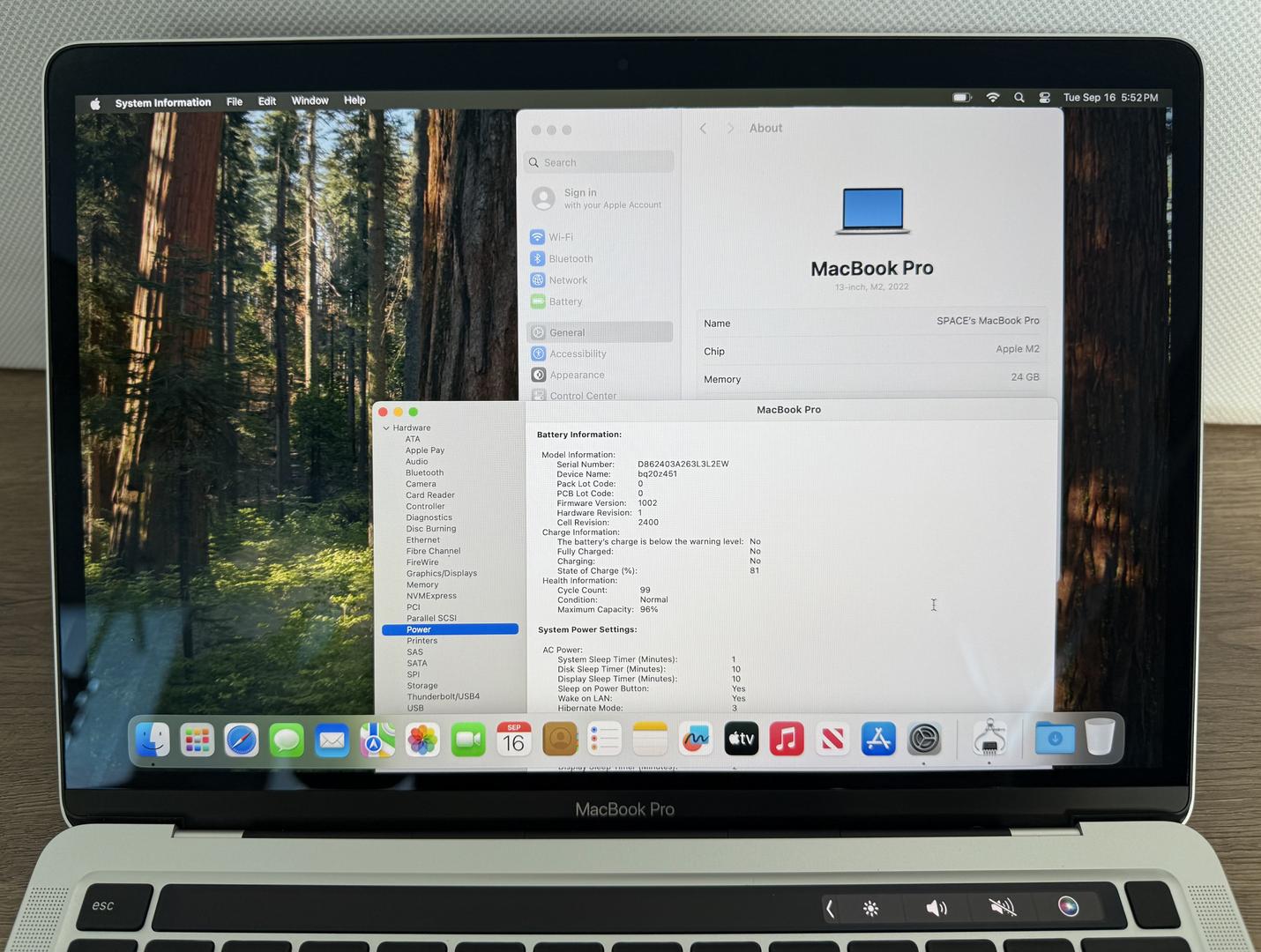Screen dimensions: 1261x952
Task: Click battery Serial Number value D862403A263L3L2EW
Action: (x=683, y=464)
